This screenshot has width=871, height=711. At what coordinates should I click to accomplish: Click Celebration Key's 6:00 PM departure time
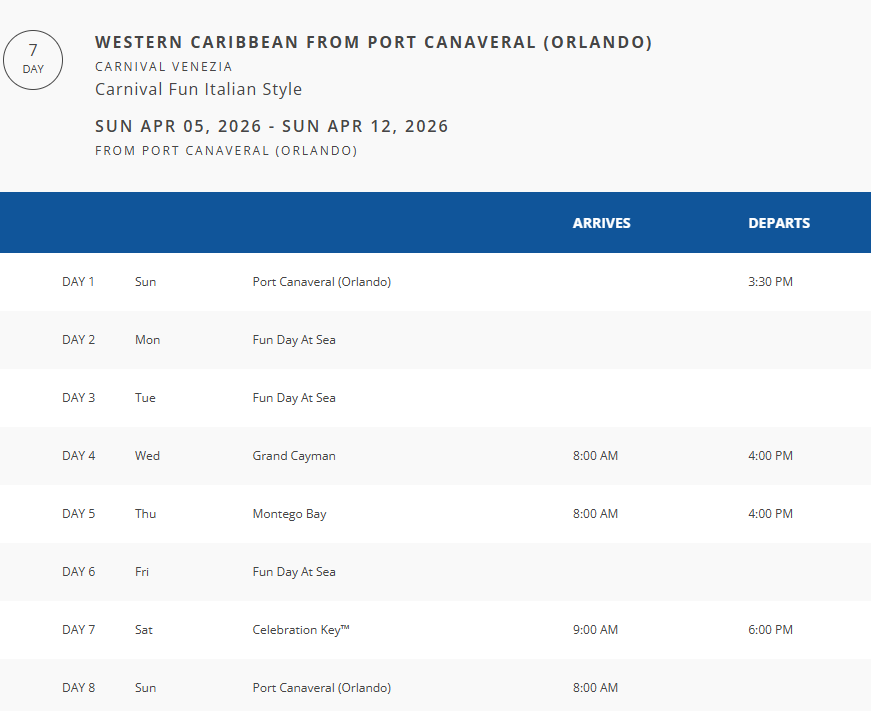770,630
